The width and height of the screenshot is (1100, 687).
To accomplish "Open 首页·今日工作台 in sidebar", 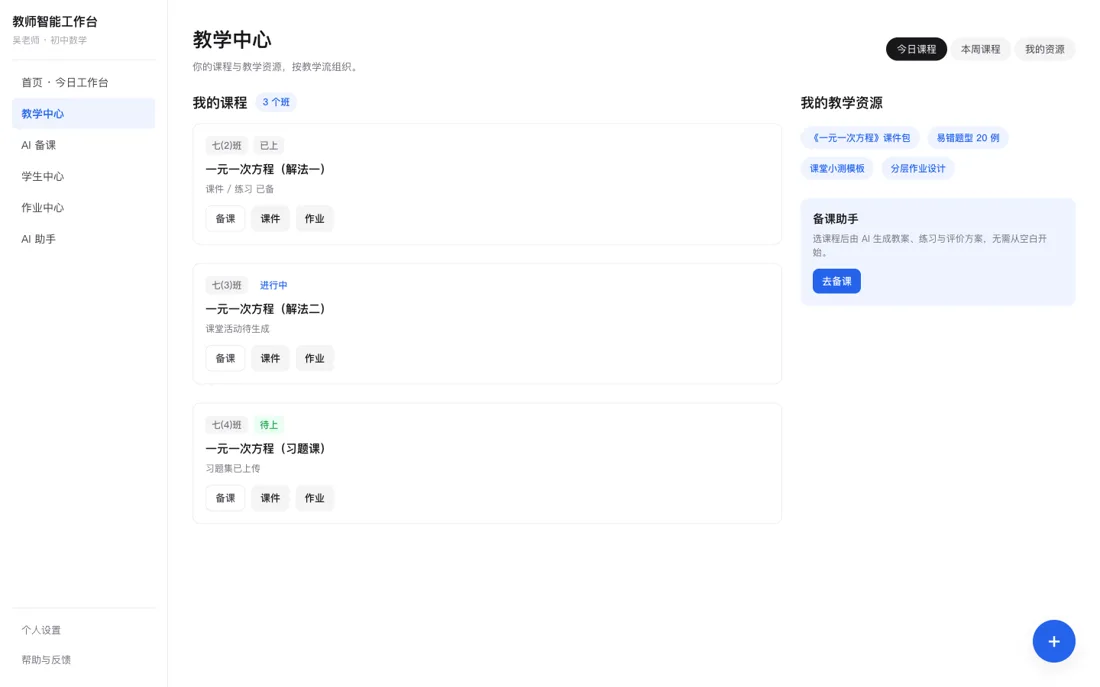I will point(83,82).
